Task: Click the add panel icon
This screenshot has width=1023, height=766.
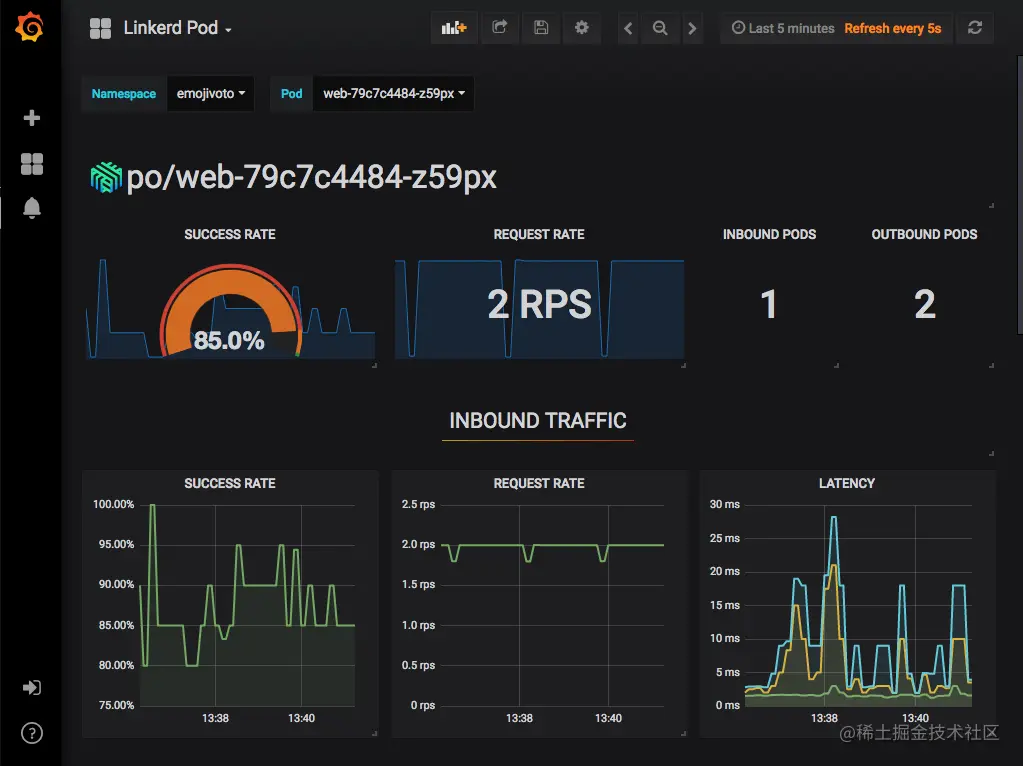Action: pyautogui.click(x=453, y=28)
